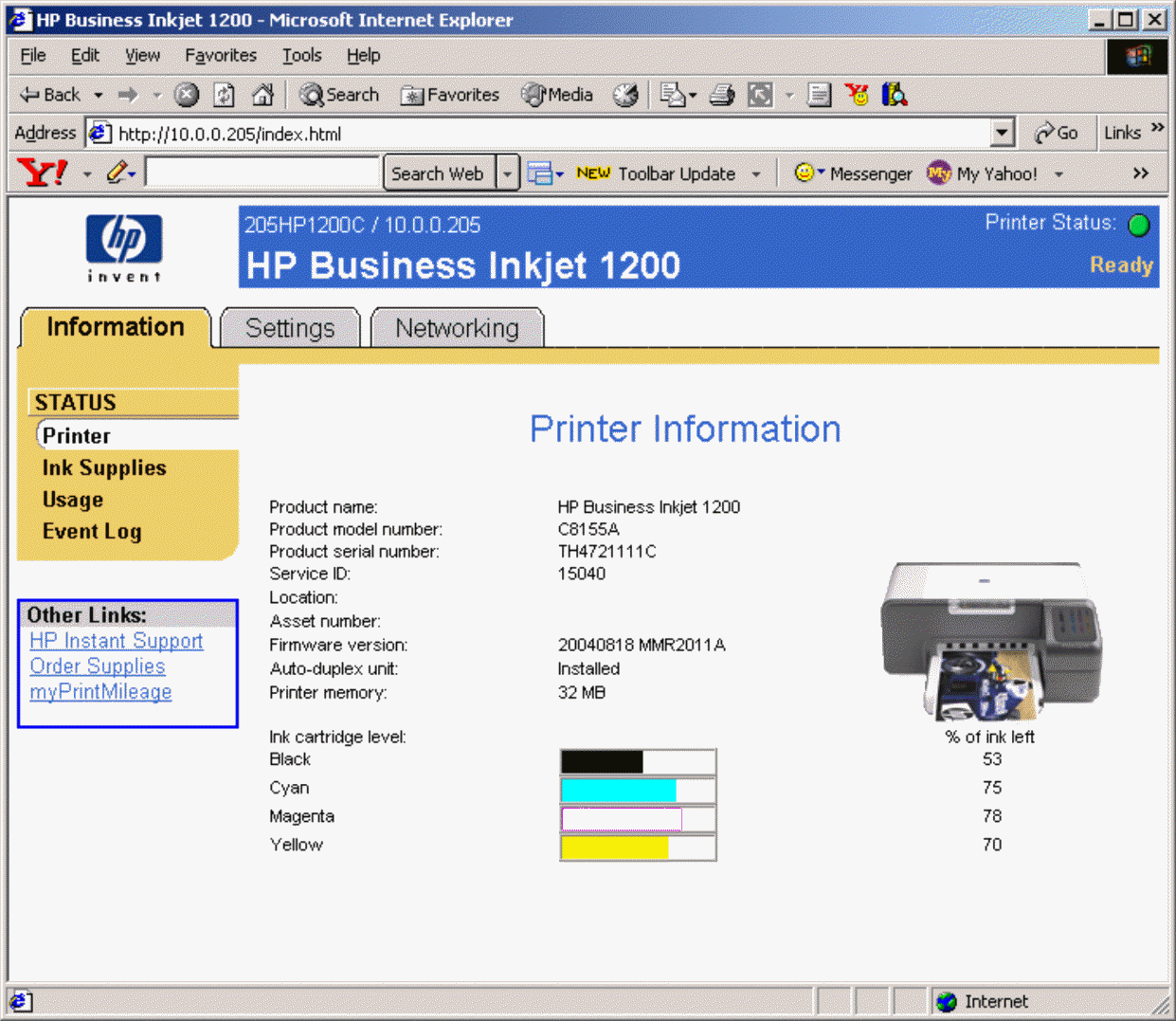The width and height of the screenshot is (1176, 1021).
Task: Follow the Order Supplies link
Action: click(x=98, y=666)
